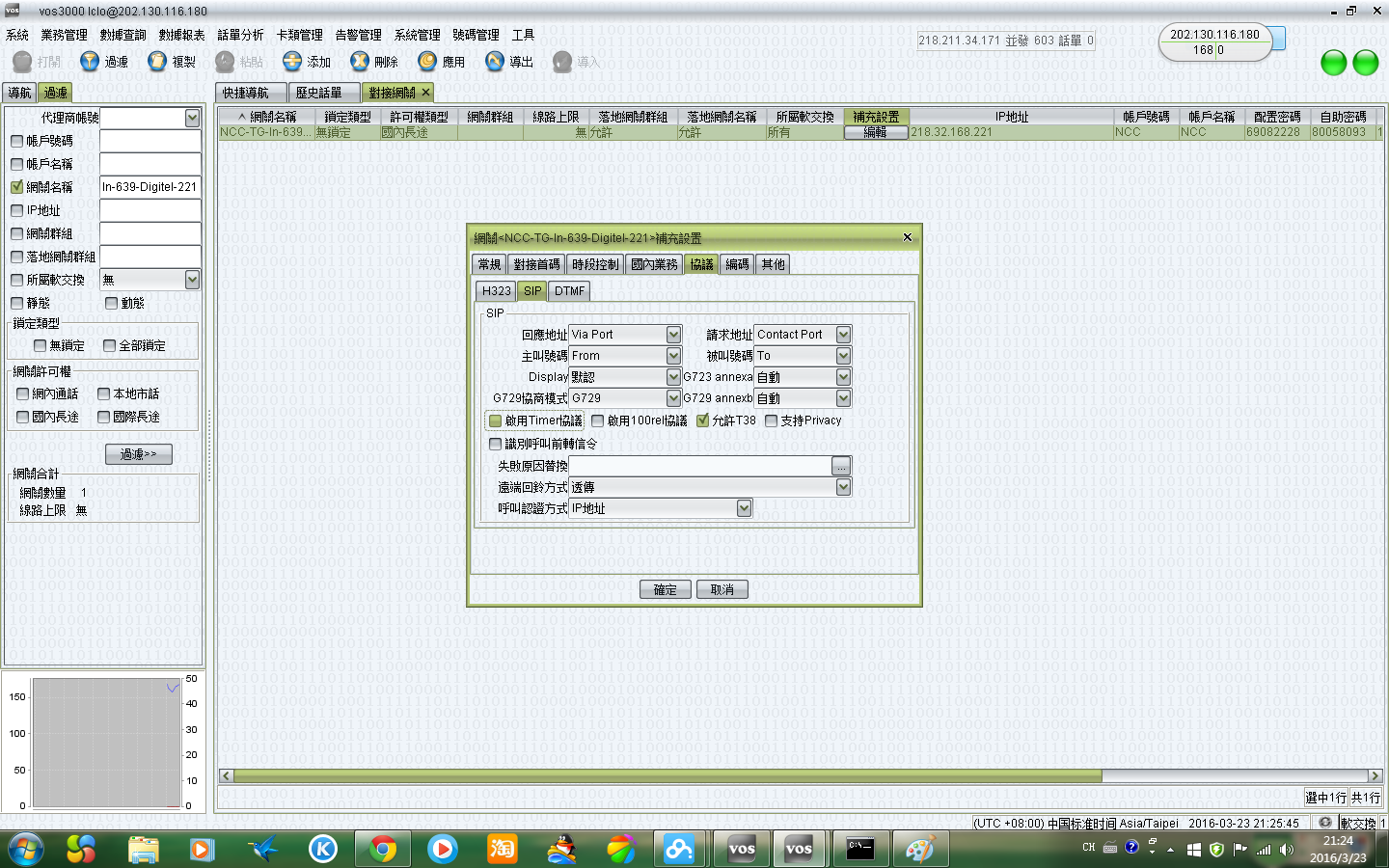
Task: Open the command prompt taskbar icon
Action: [x=859, y=849]
